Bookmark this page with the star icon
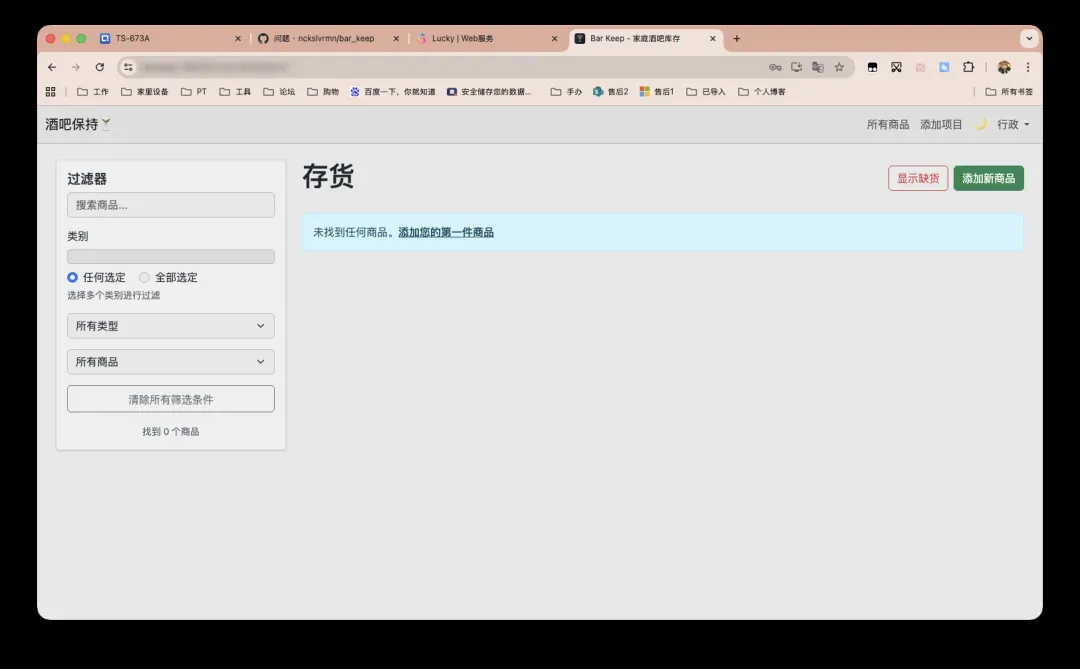Image resolution: width=1080 pixels, height=669 pixels. point(839,67)
